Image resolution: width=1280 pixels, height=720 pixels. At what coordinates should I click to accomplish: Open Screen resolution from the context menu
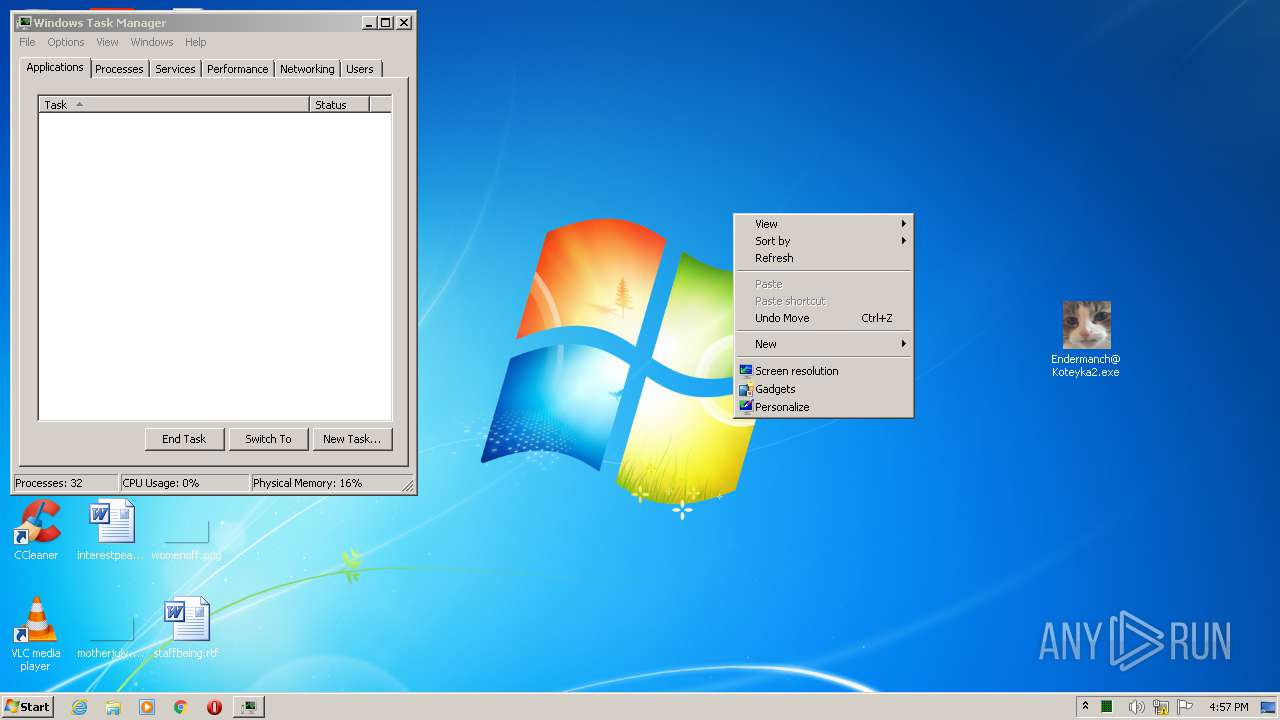point(823,371)
